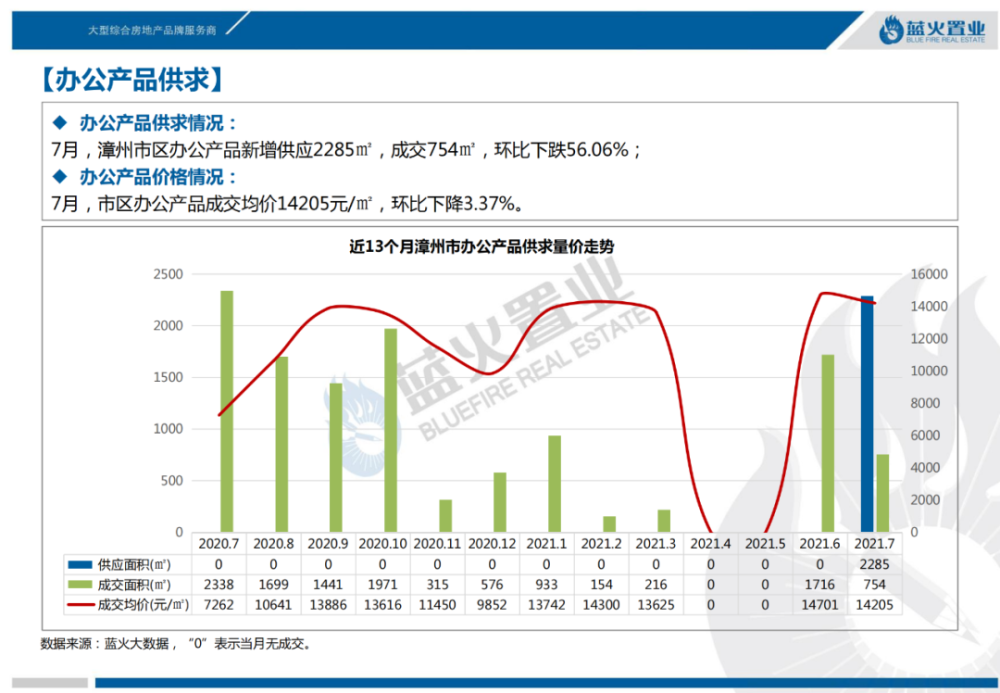Select the 办公产品供求情况 subheading
The height and width of the screenshot is (693, 1000).
[158, 122]
